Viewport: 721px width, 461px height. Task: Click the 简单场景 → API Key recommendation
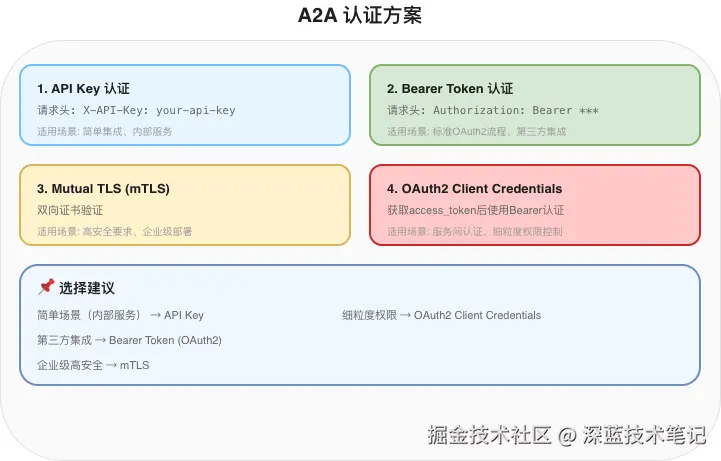point(120,315)
